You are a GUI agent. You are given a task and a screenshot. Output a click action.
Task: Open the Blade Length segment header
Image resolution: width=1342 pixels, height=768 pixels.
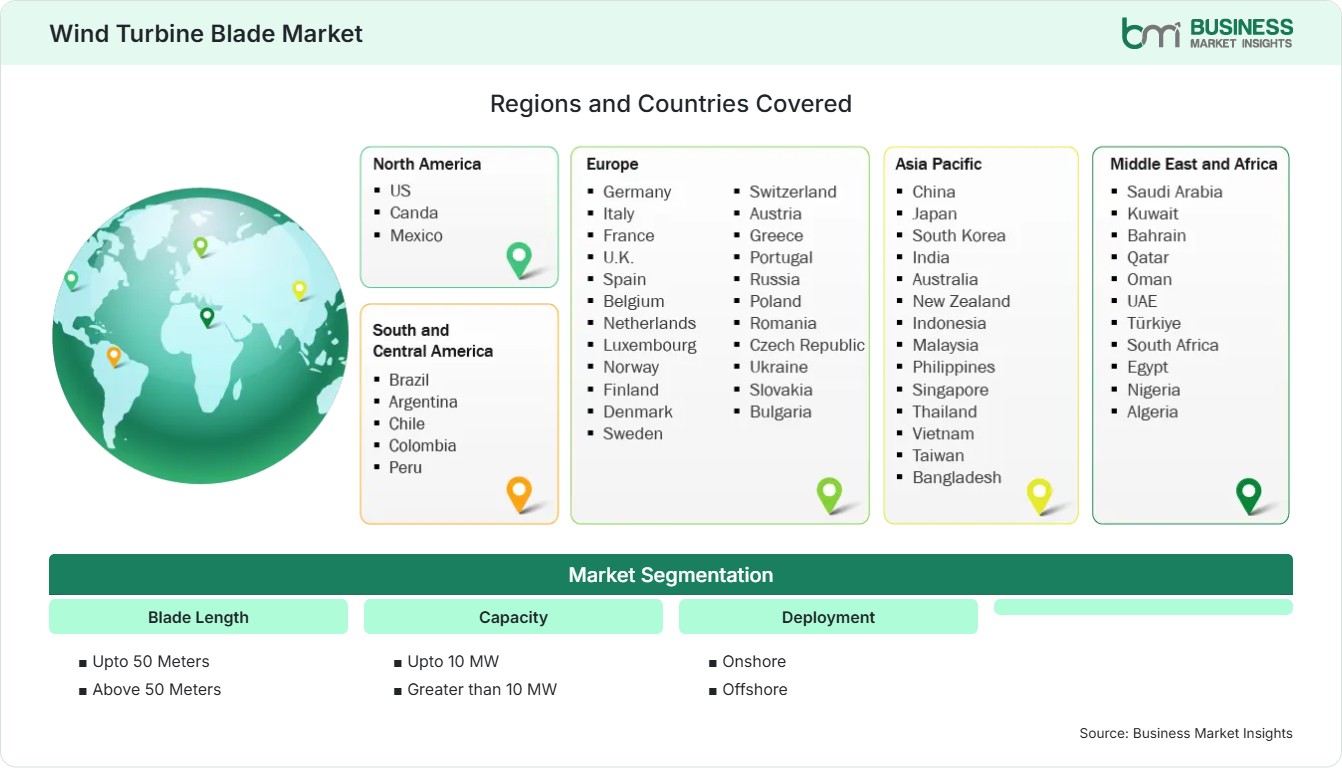click(198, 617)
